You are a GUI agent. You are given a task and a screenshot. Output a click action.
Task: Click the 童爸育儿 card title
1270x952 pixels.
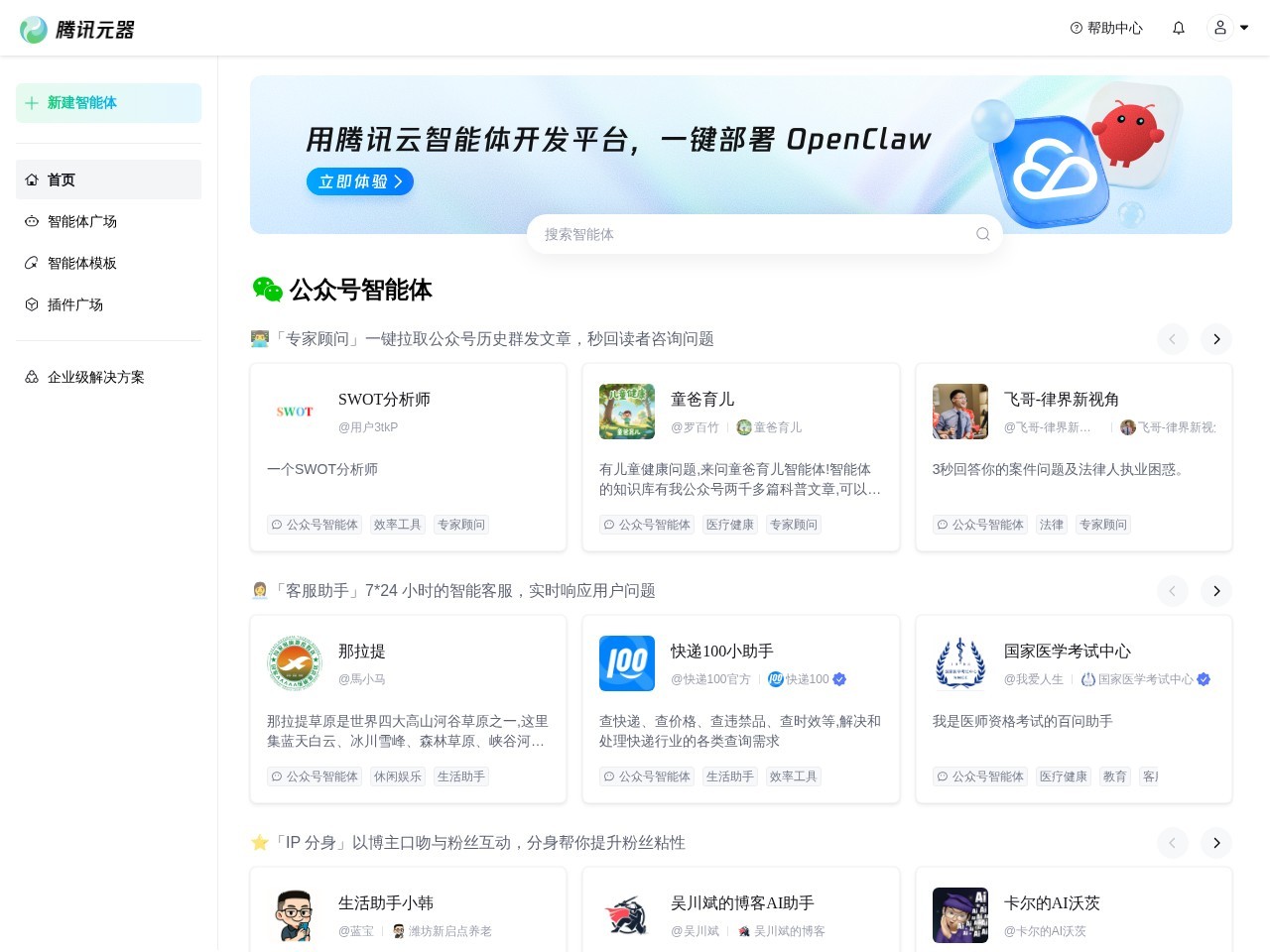pos(702,400)
